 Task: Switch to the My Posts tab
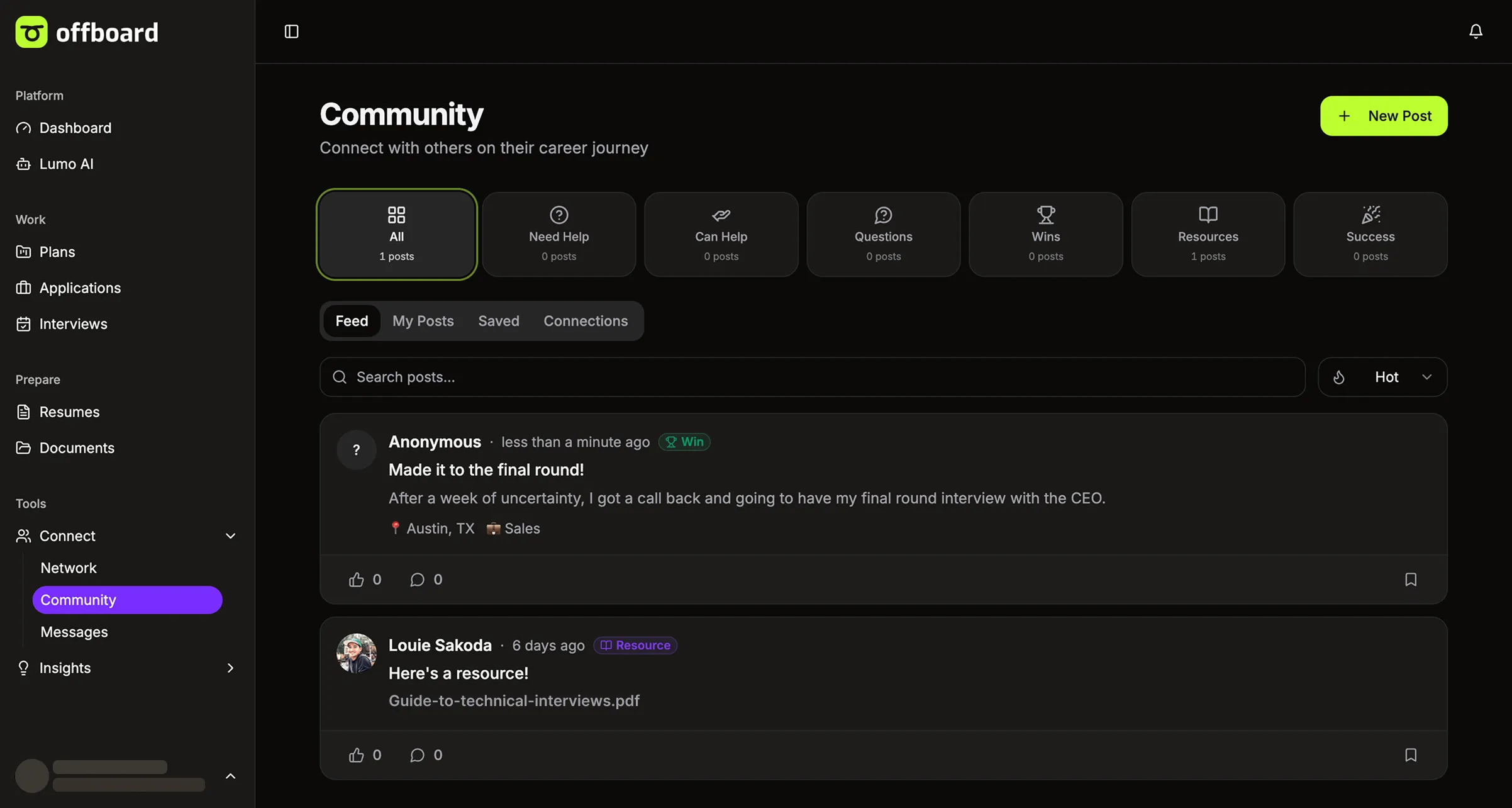(423, 321)
